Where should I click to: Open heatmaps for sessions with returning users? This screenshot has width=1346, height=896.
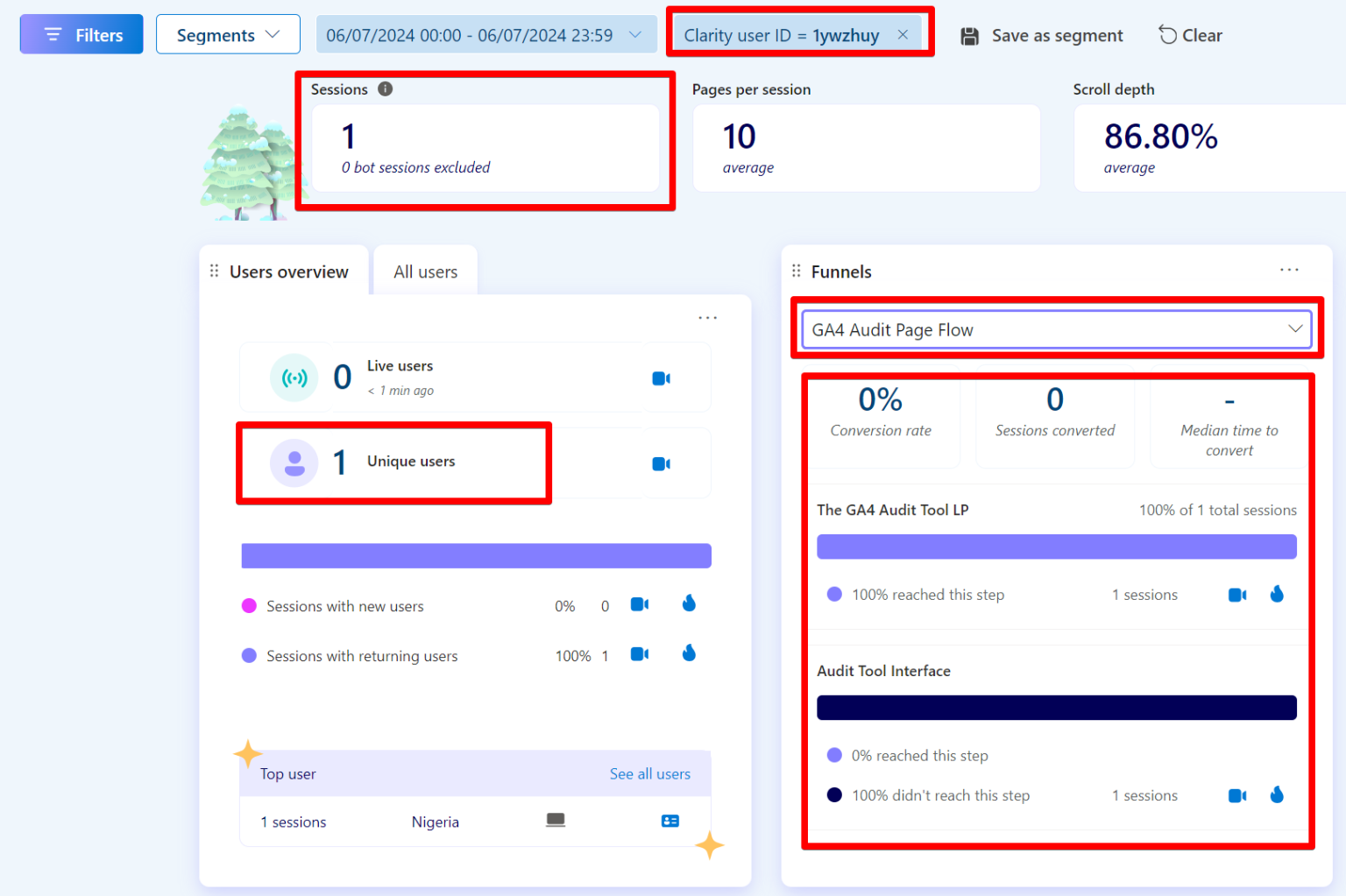(x=689, y=653)
